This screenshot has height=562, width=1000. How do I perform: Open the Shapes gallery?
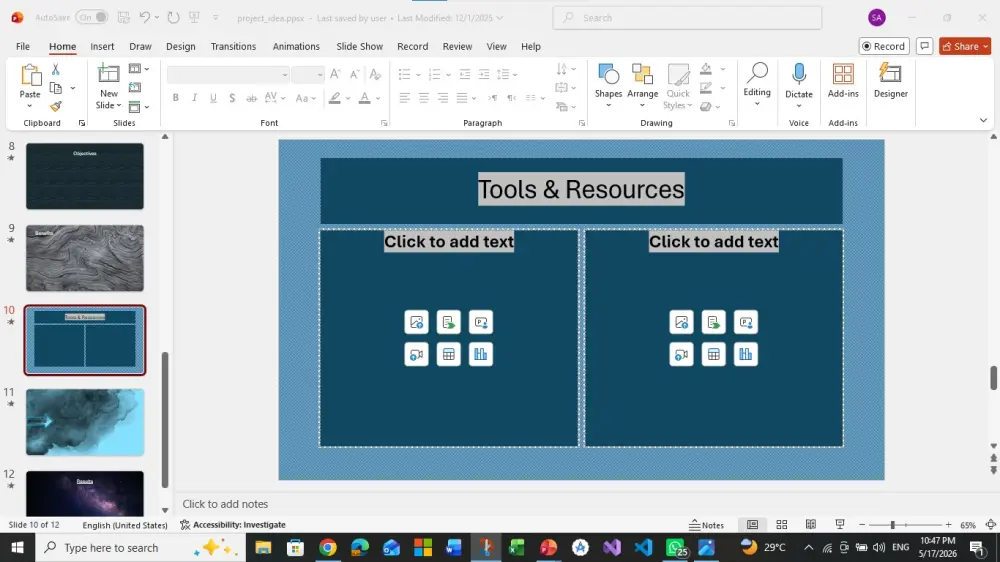click(608, 87)
